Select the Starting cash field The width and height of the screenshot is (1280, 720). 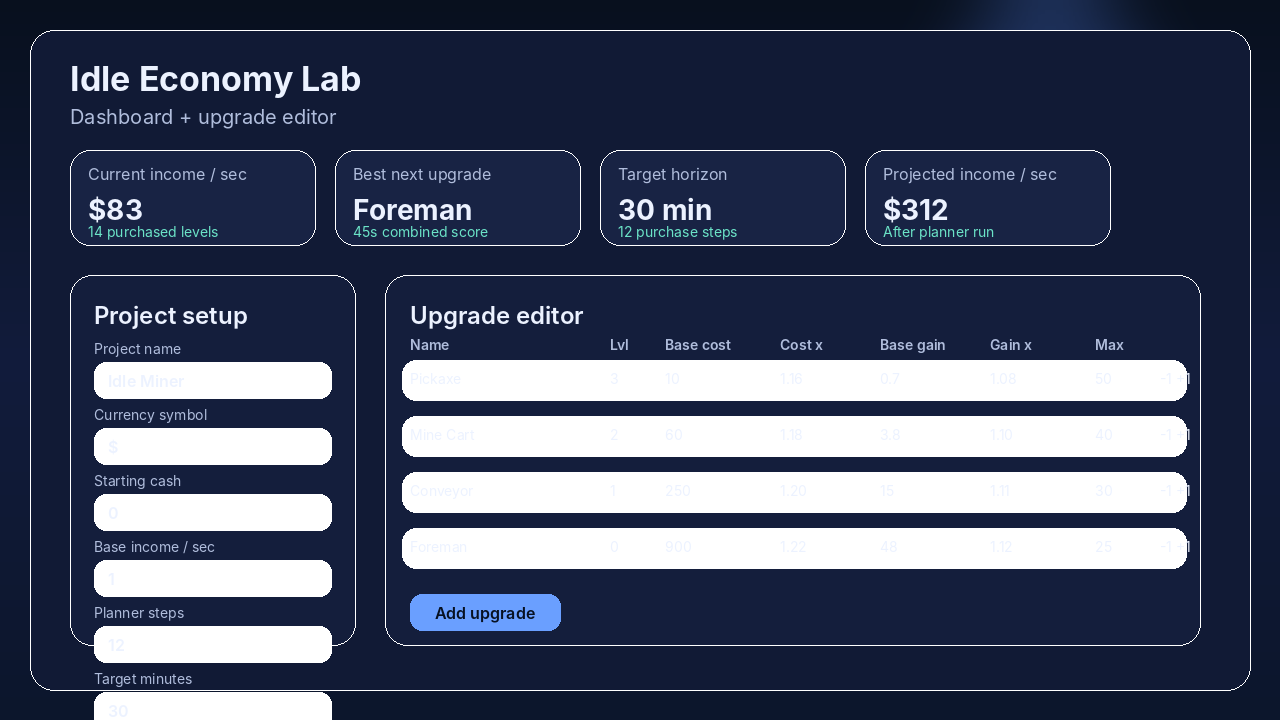point(213,513)
